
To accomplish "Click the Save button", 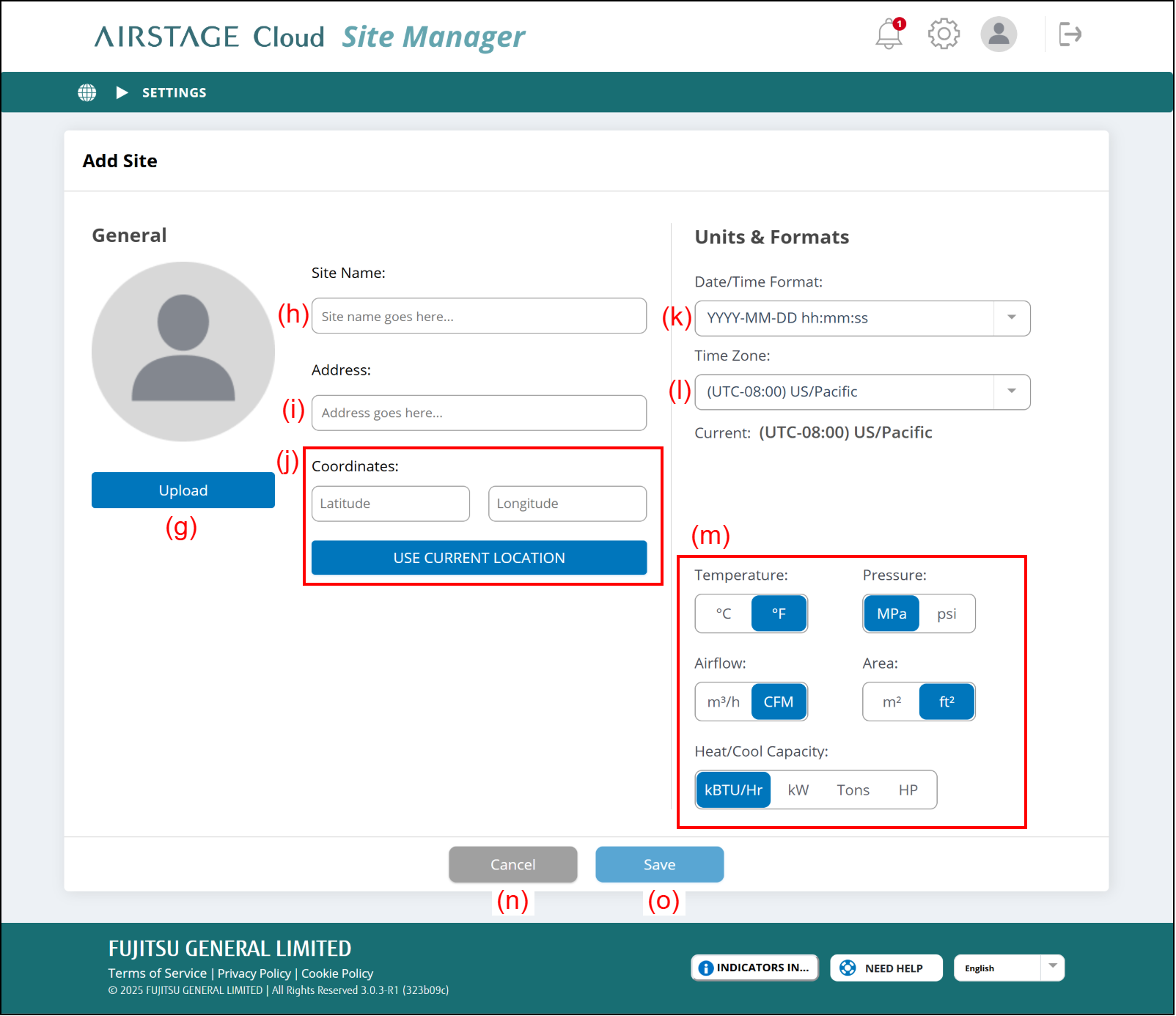I will (659, 864).
